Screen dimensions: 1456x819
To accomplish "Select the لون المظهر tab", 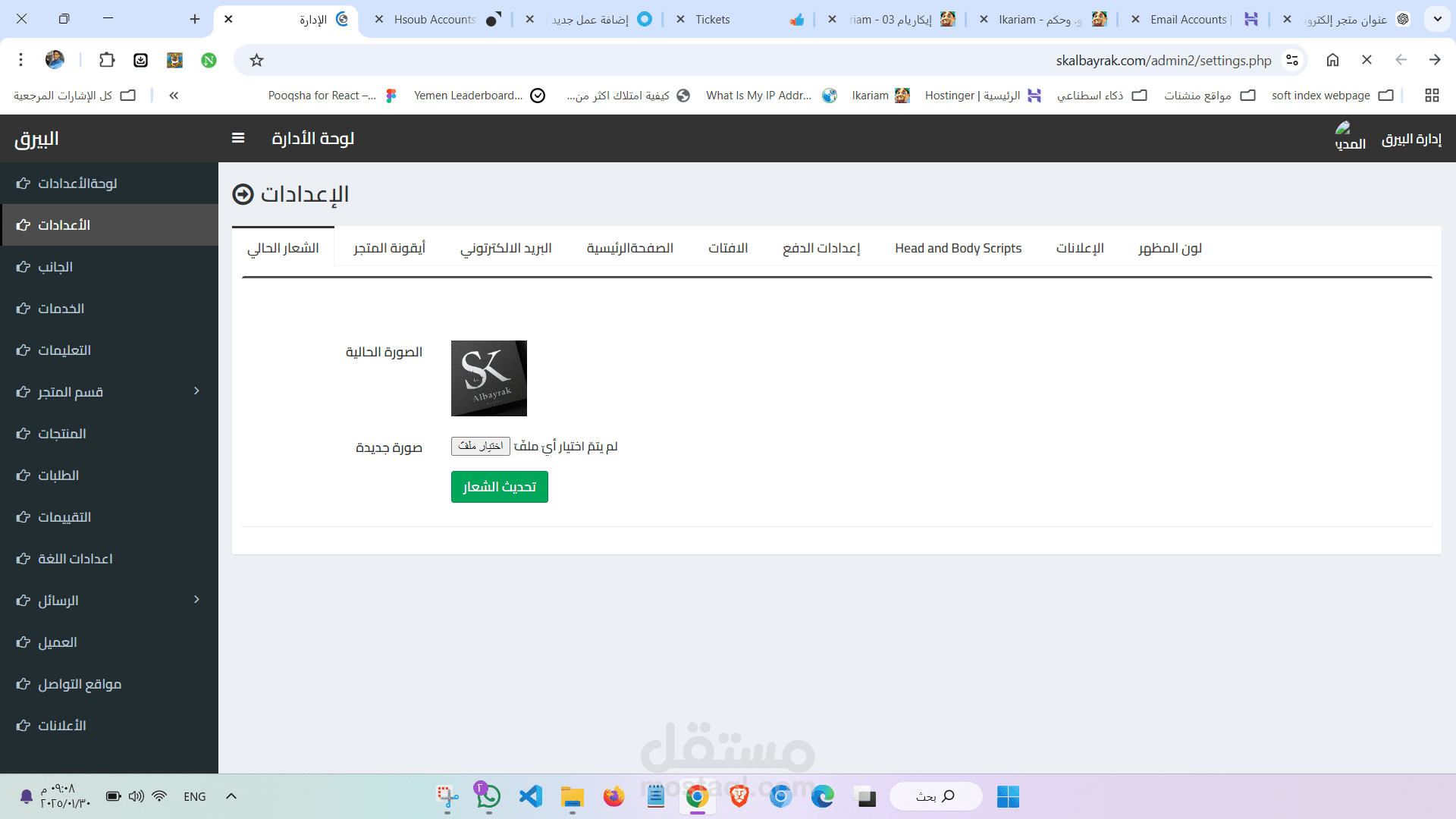I will (x=1169, y=248).
